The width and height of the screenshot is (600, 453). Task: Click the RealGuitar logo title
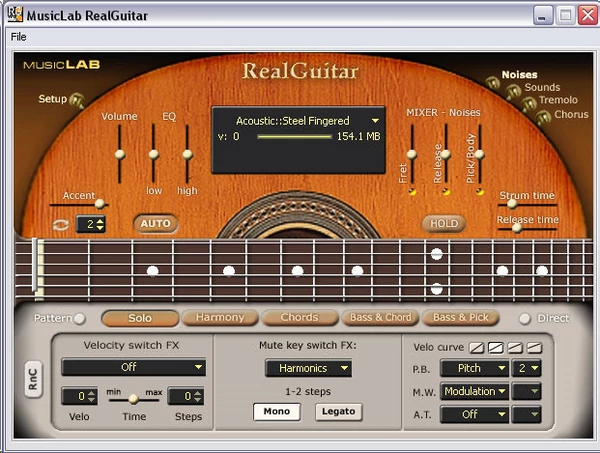coord(300,71)
